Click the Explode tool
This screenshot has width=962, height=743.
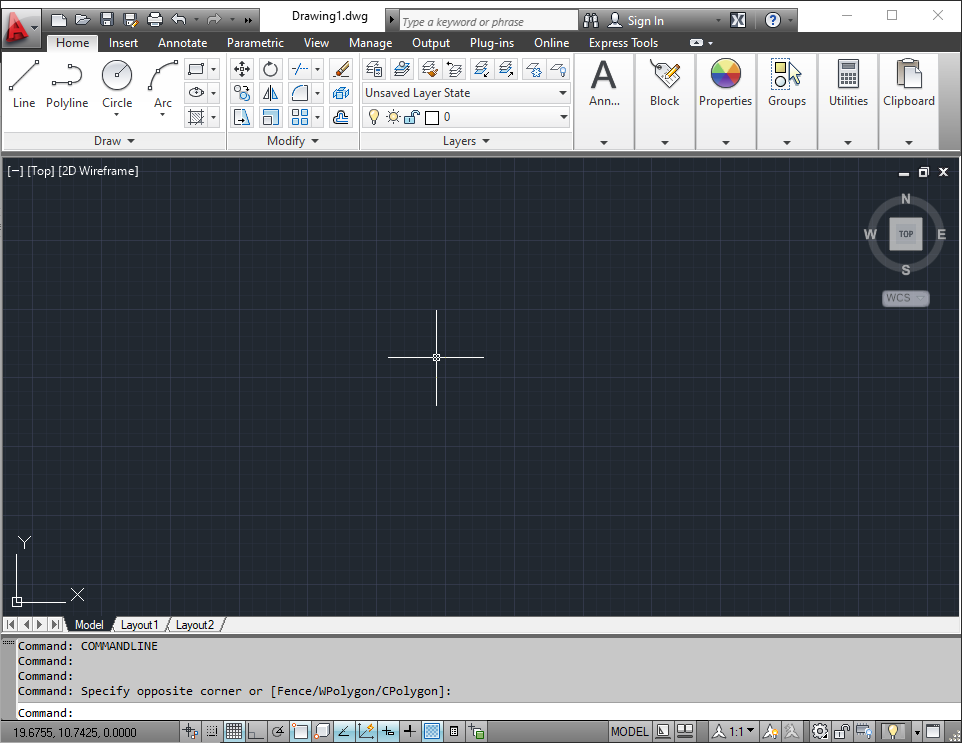pos(341,93)
